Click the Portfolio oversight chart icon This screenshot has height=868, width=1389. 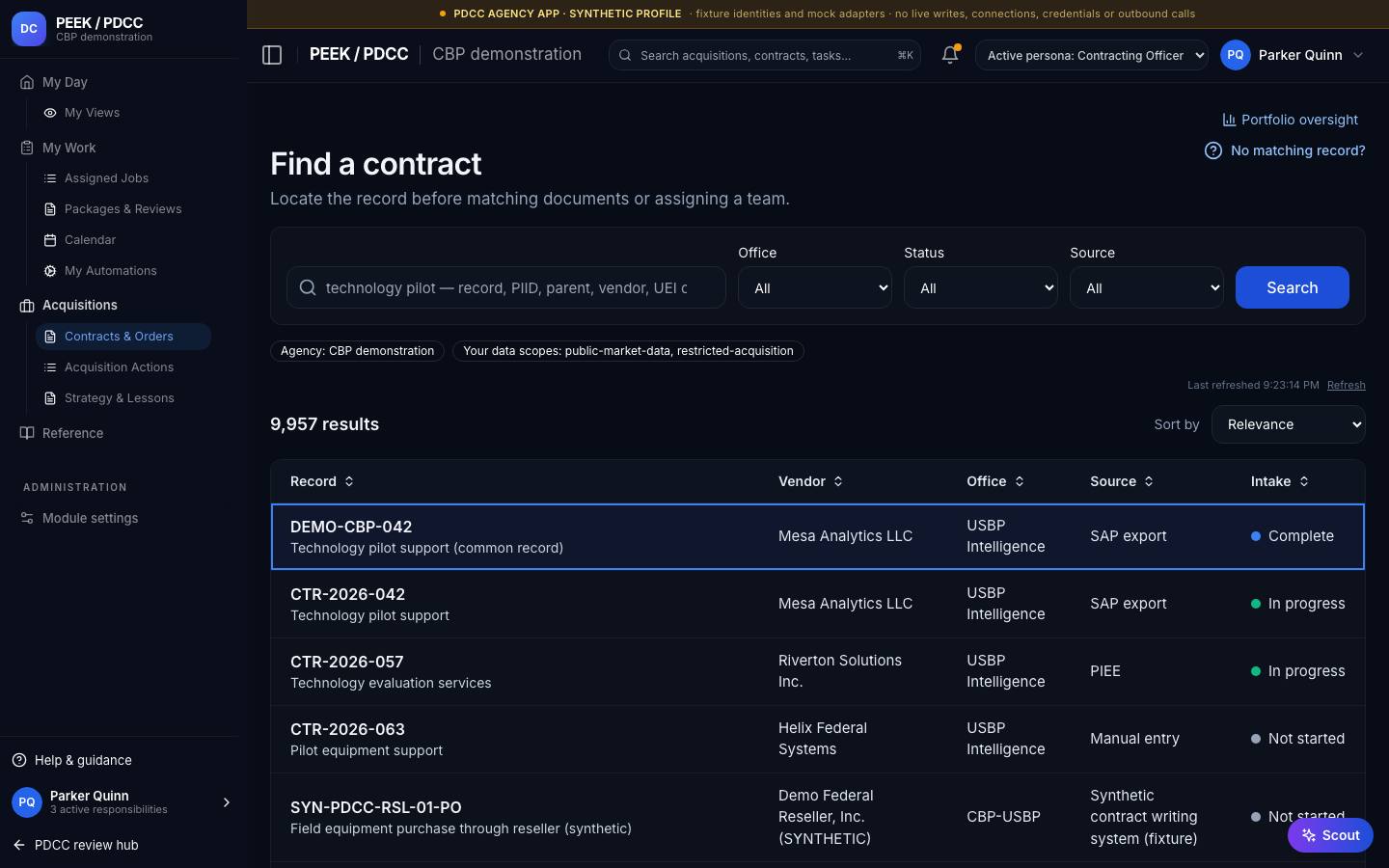tap(1229, 120)
